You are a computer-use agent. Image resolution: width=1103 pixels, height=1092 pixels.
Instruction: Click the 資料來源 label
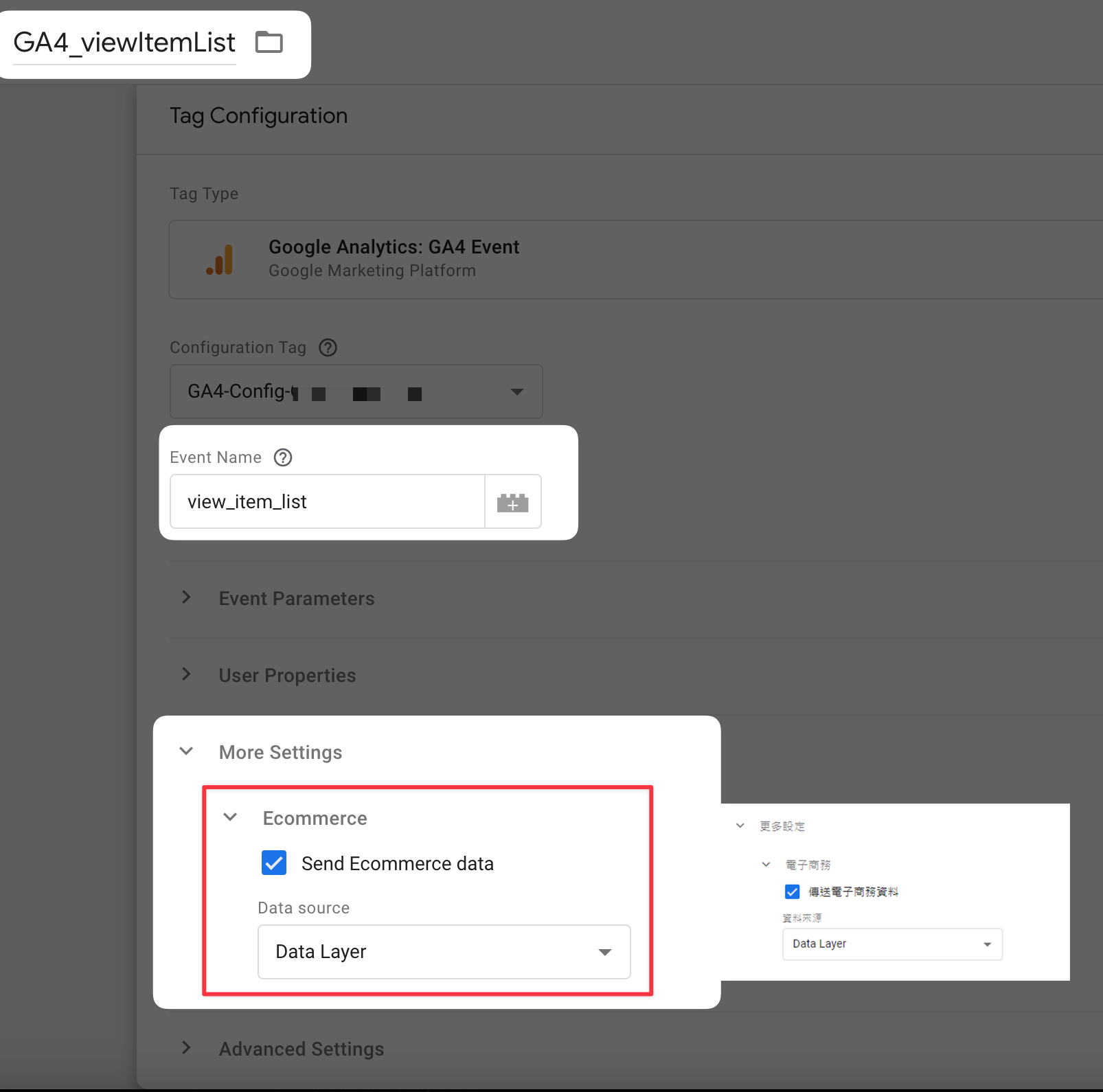click(802, 918)
